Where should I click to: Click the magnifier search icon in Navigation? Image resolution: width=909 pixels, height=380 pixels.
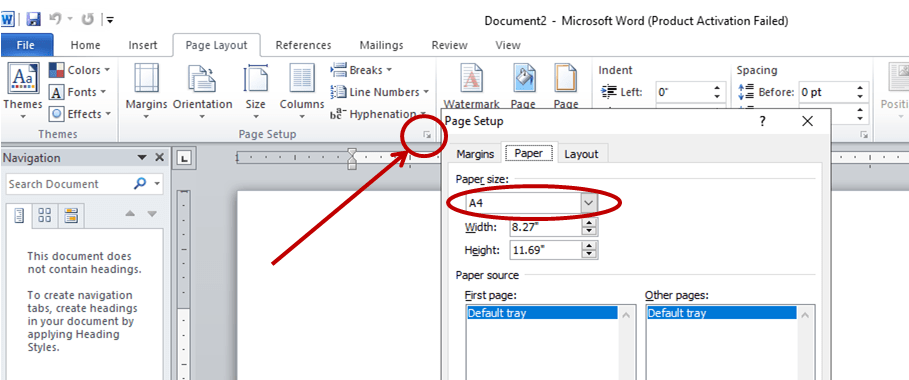click(140, 184)
